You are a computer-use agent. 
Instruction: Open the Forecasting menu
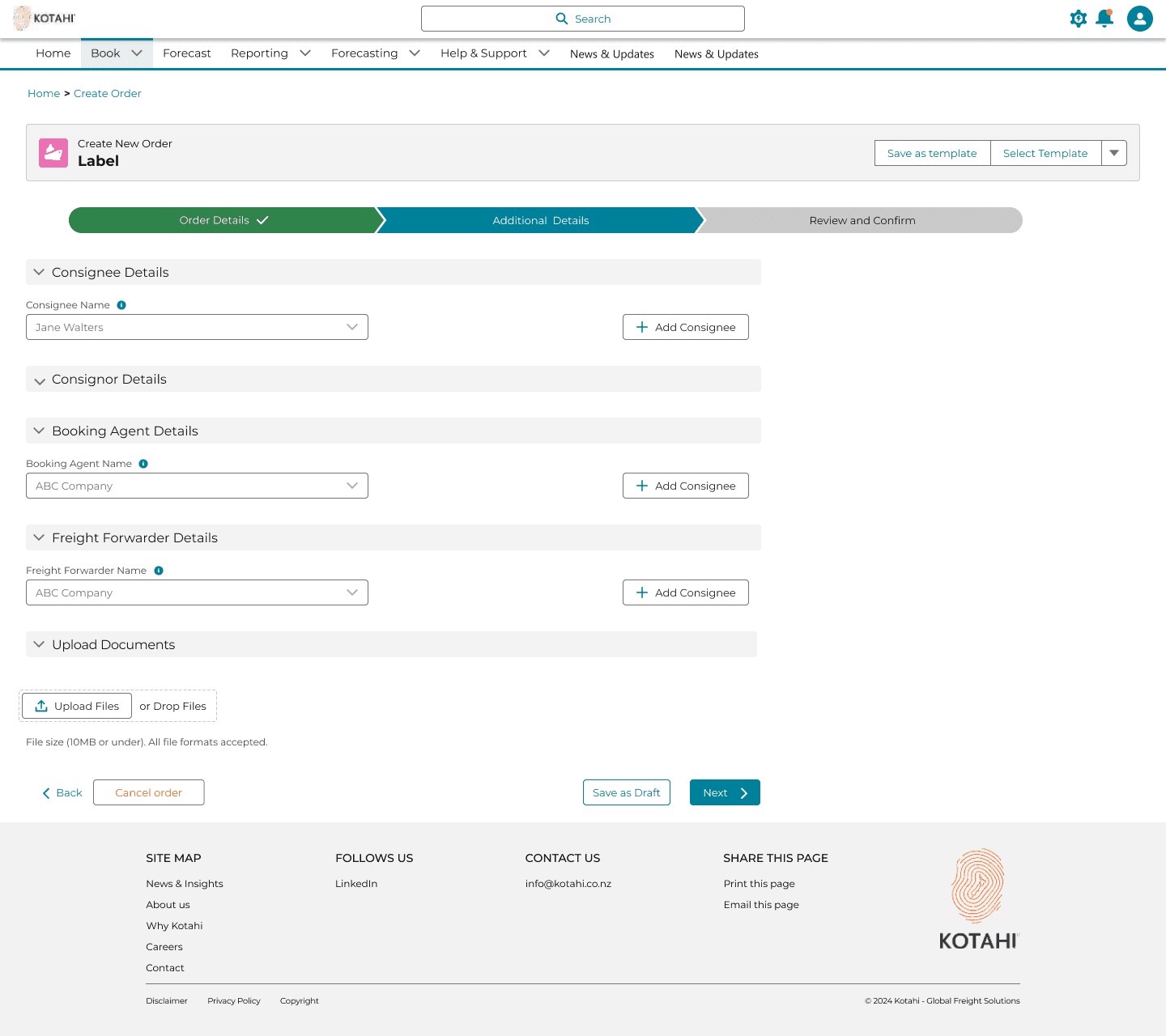coord(376,53)
